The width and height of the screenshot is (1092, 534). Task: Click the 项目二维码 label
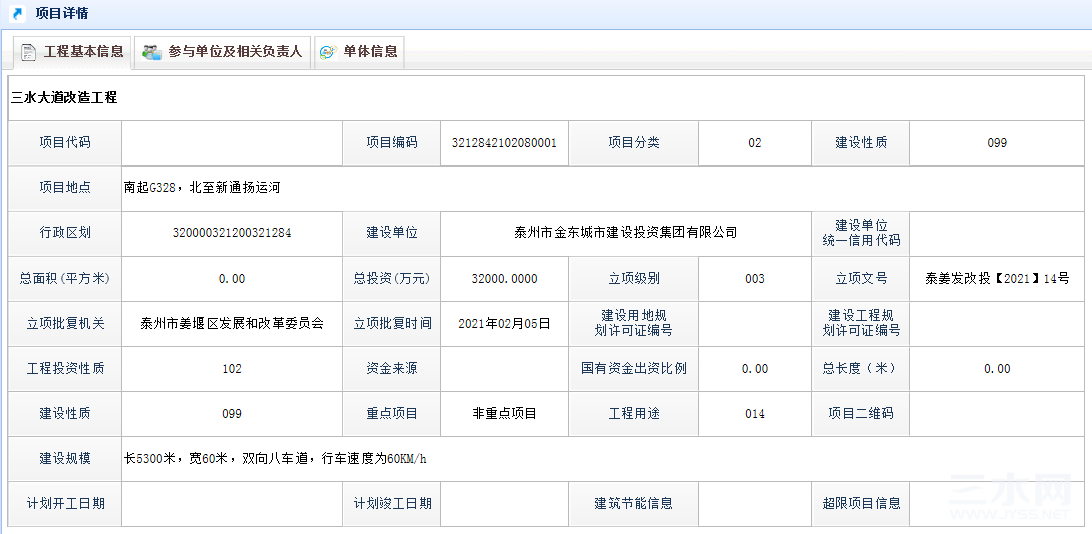pos(861,414)
